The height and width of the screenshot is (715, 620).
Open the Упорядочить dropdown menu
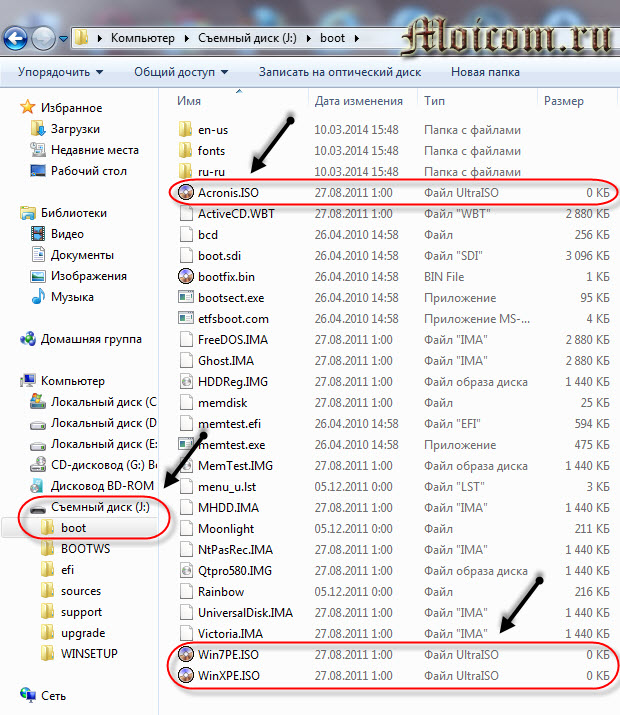61,72
